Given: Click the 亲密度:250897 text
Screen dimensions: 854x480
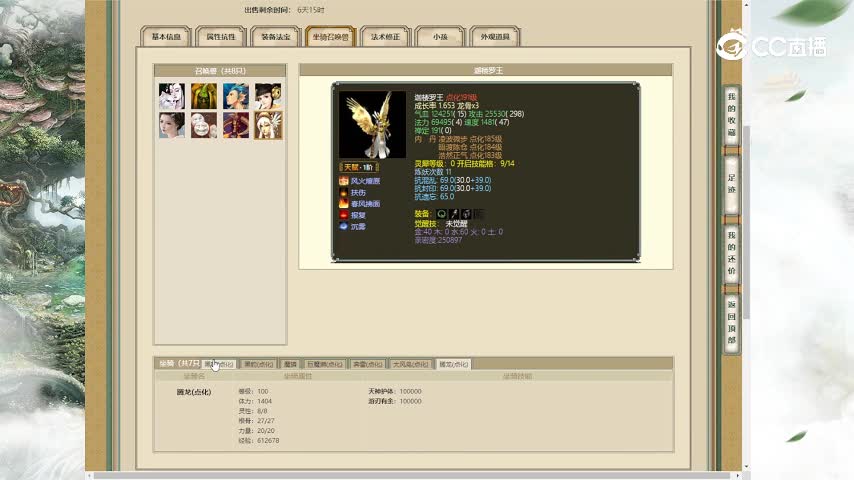Looking at the screenshot, I should coord(438,240).
